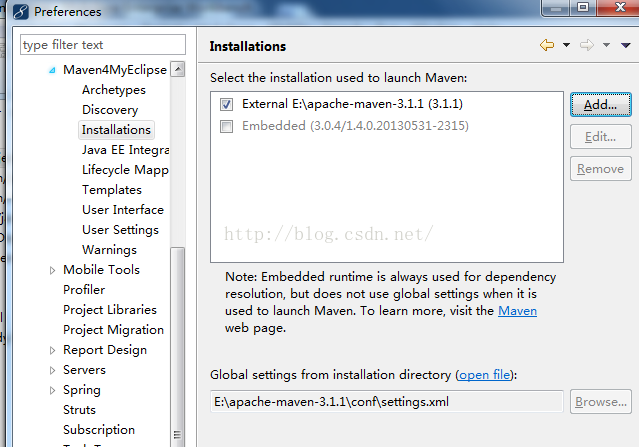Viewport: 639px width, 447px height.
Task: Open User Interface preferences page
Action: coord(123,209)
